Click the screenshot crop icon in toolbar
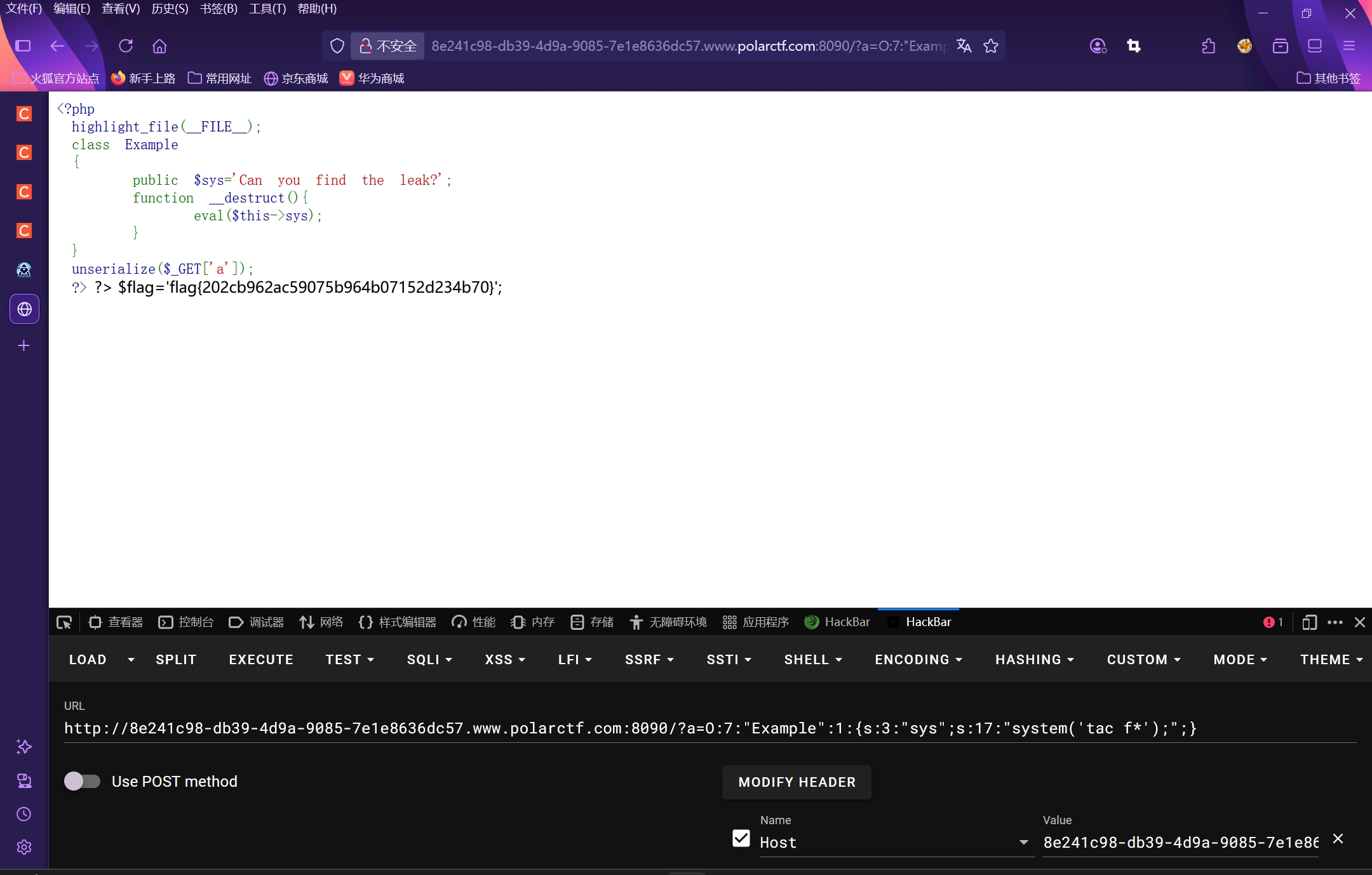This screenshot has height=875, width=1372. point(1134,46)
